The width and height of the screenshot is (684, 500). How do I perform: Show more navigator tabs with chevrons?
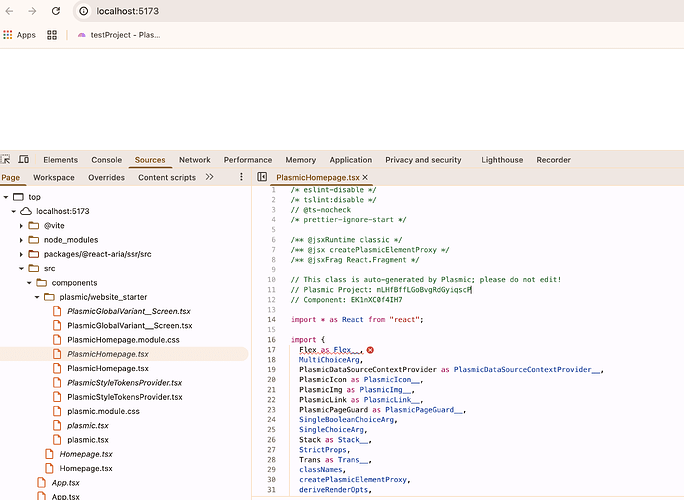[209, 177]
